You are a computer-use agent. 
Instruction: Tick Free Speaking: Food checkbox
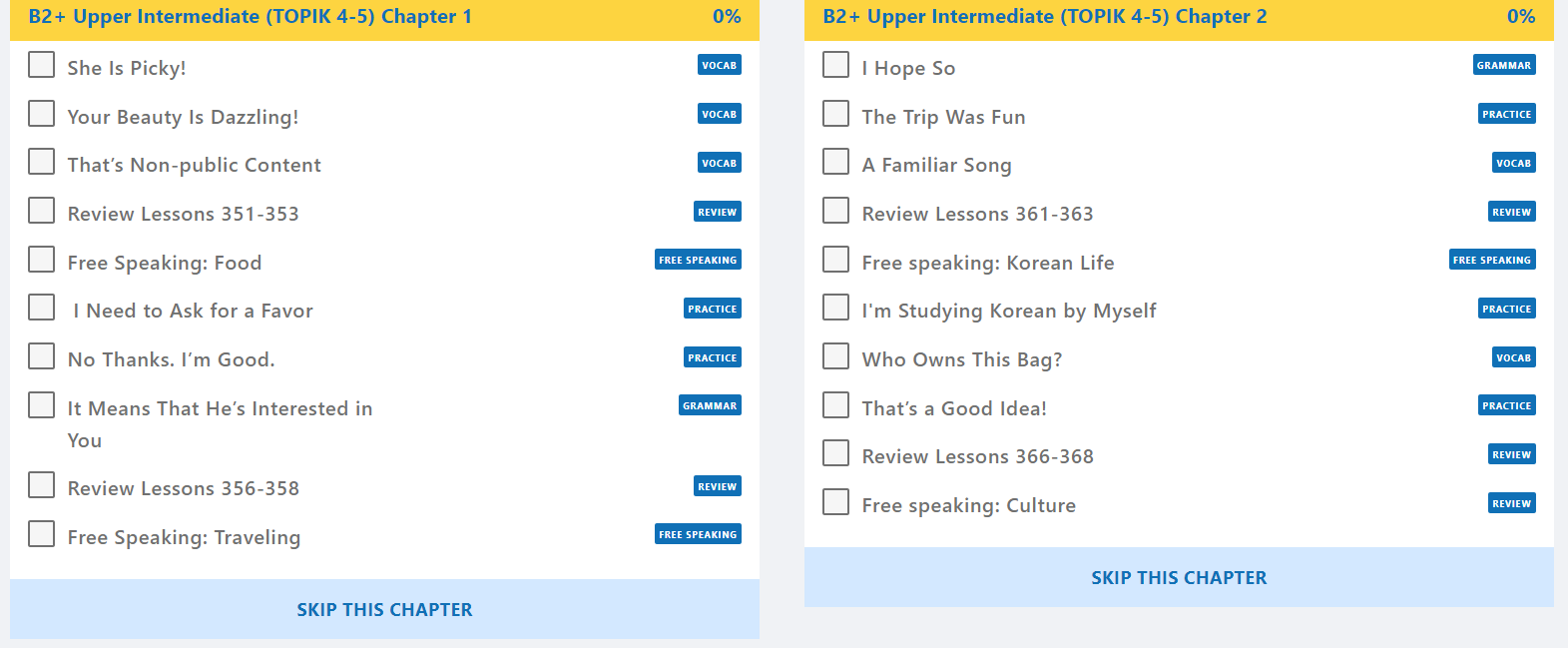pos(41,260)
